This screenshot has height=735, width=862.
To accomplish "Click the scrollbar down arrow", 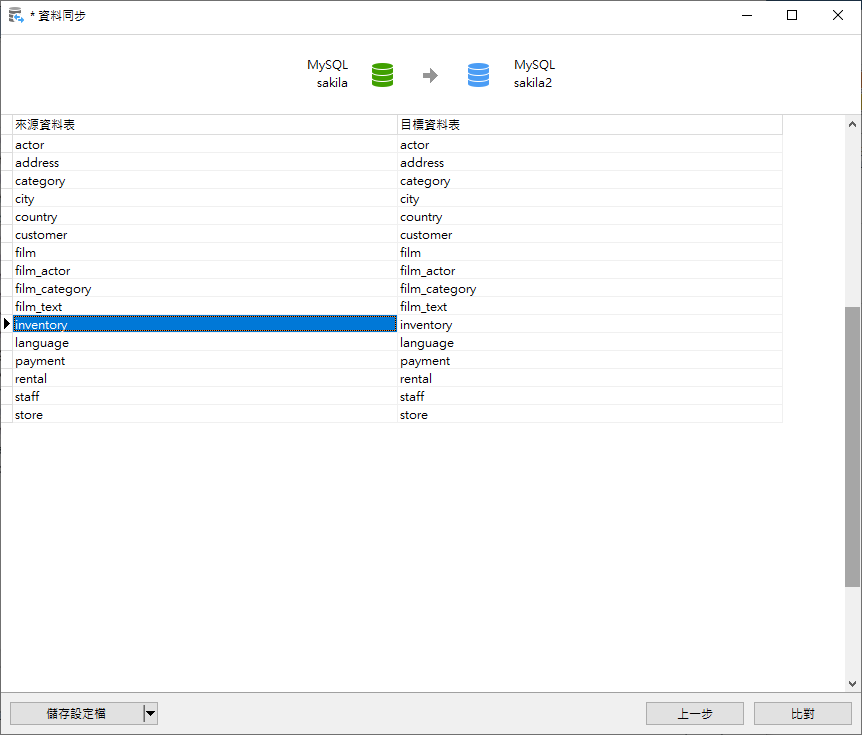I will (852, 684).
